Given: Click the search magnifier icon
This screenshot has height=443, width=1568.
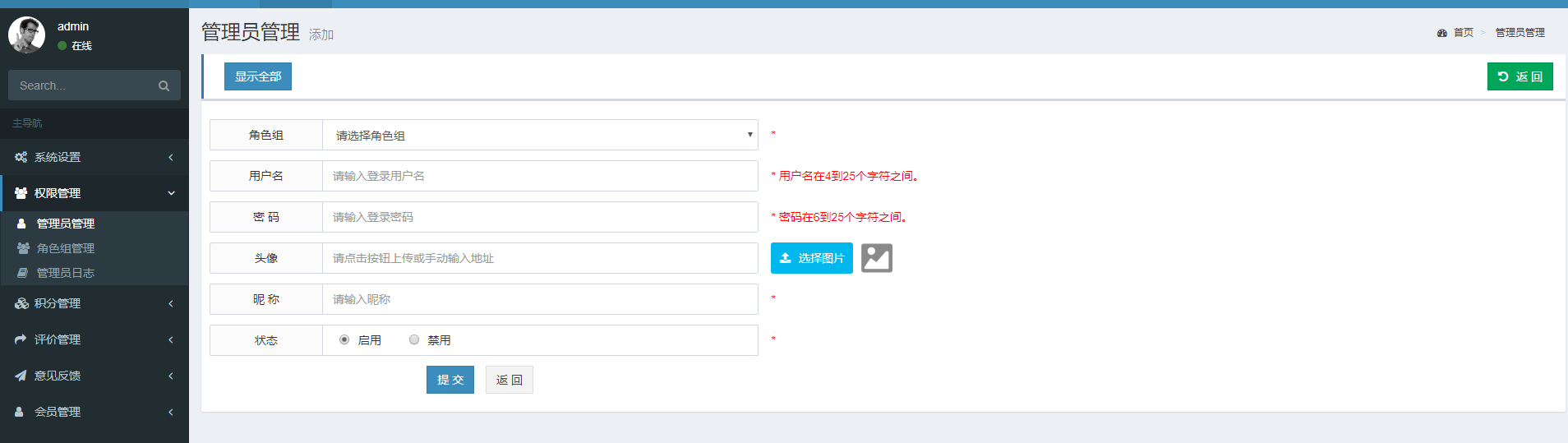Looking at the screenshot, I should point(164,85).
